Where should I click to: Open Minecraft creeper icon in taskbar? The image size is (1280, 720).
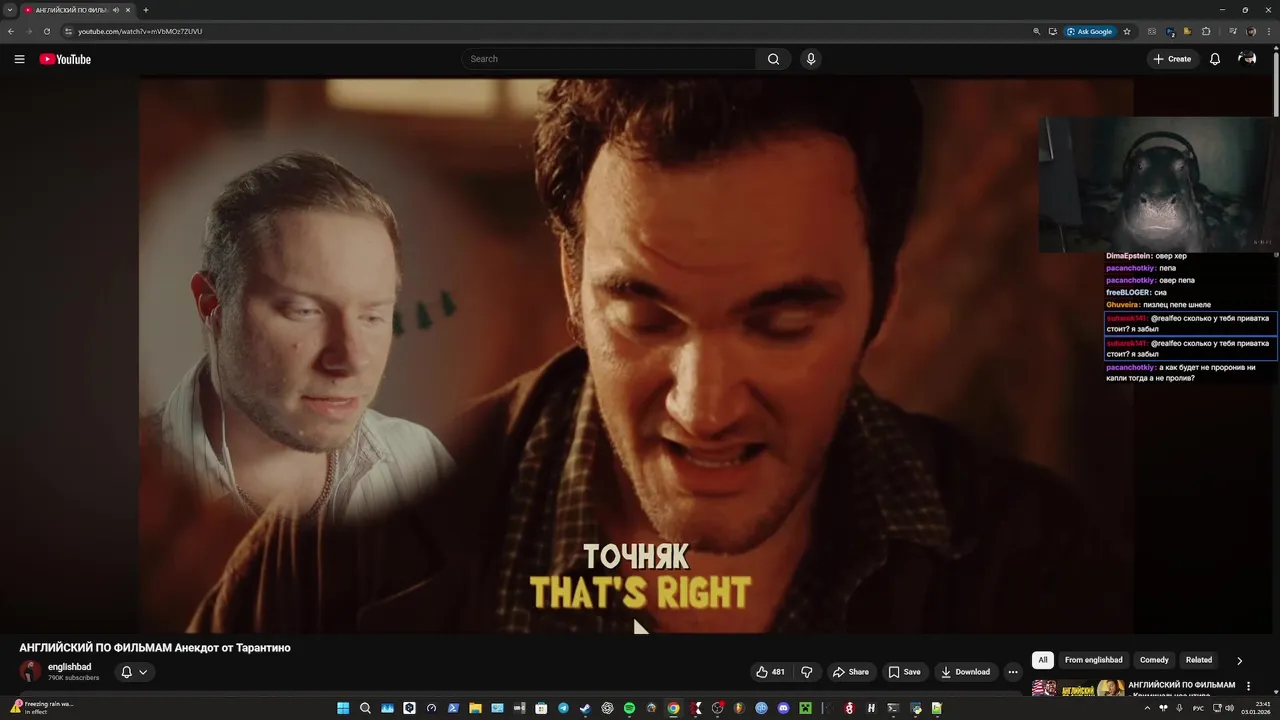pyautogui.click(x=805, y=708)
